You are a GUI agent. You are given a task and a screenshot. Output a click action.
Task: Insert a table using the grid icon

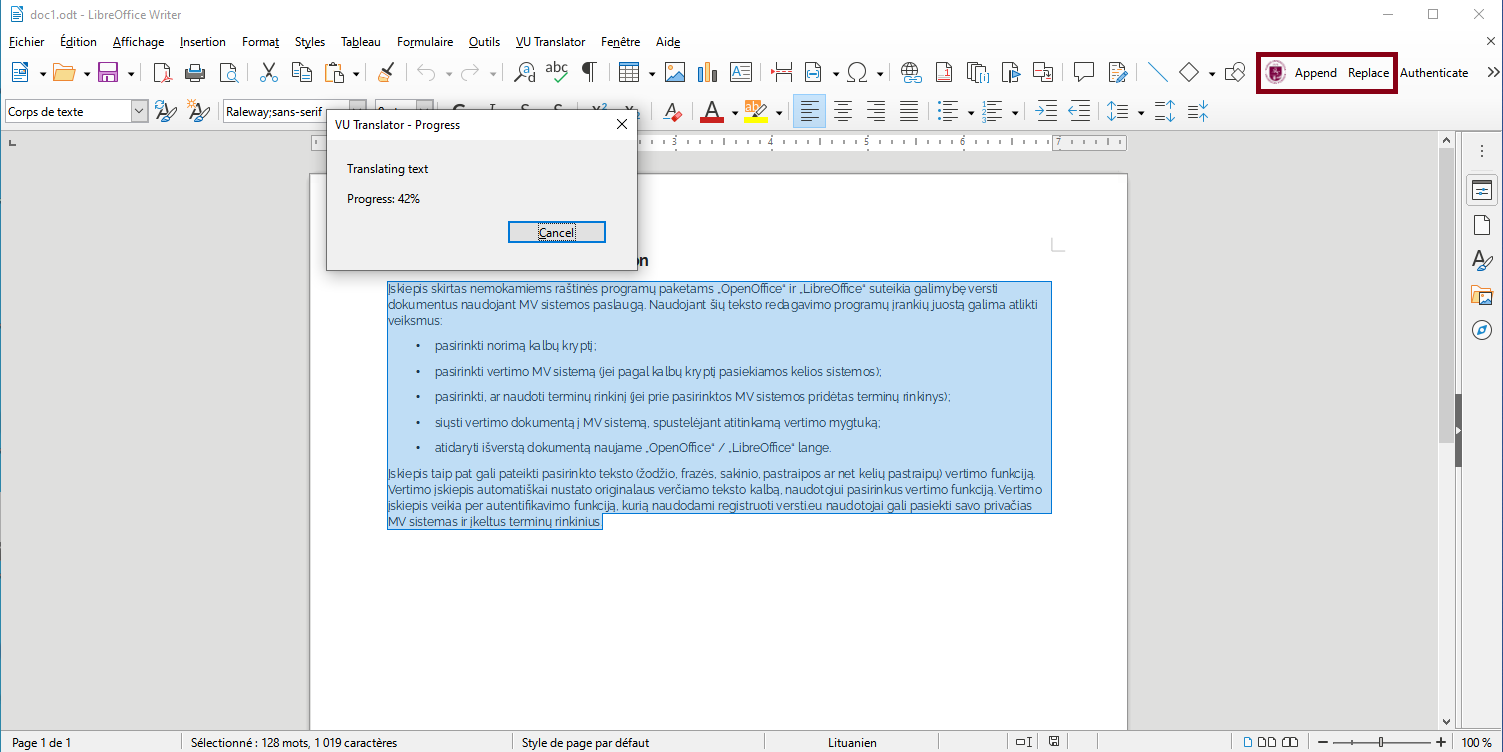[x=629, y=72]
